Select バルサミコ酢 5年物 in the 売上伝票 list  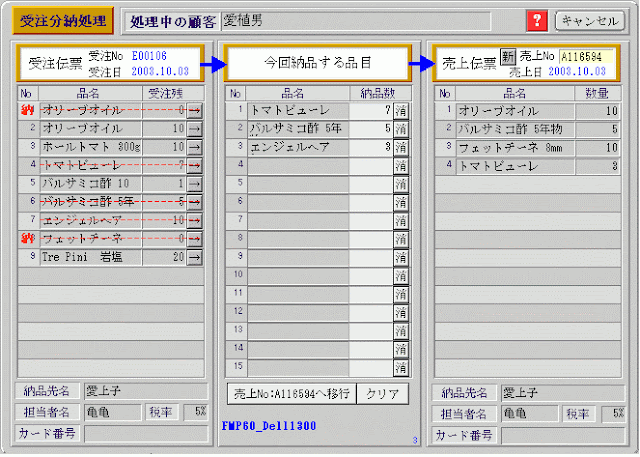[515, 129]
